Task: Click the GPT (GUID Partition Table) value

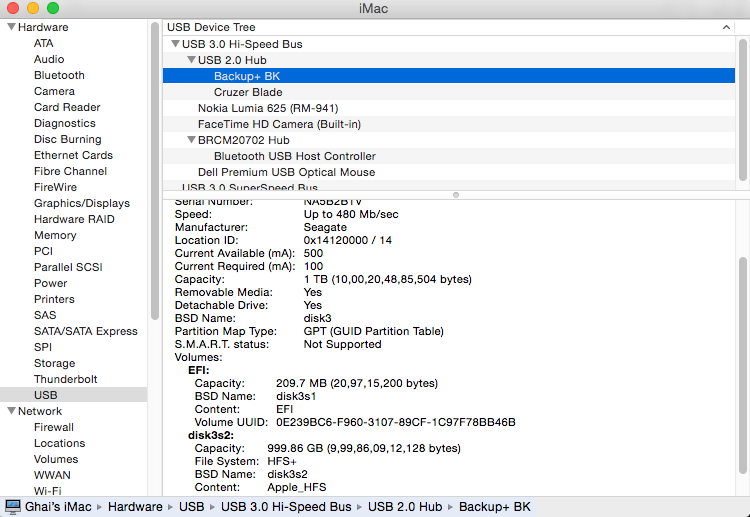Action: click(374, 331)
